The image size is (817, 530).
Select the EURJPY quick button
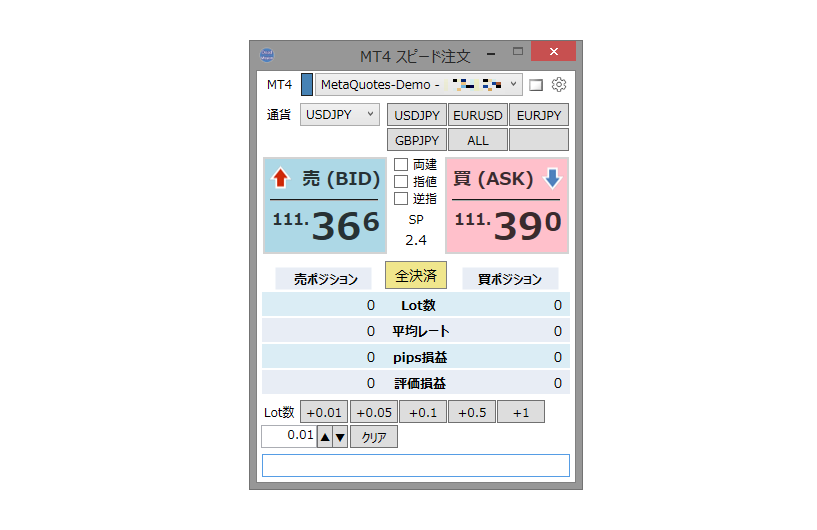coord(539,115)
